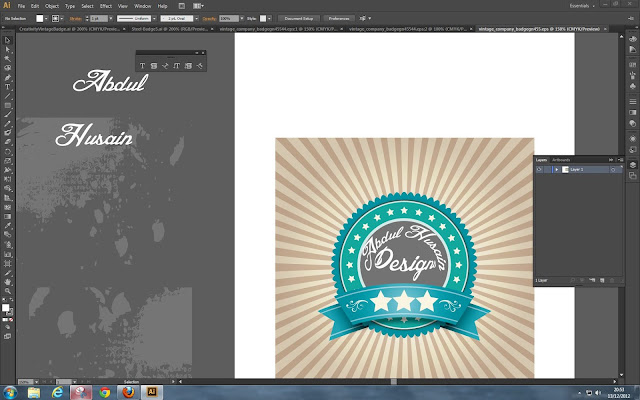The height and width of the screenshot is (400, 640).
Task: Select the Zoom magnifier tool
Action: coord(7,291)
